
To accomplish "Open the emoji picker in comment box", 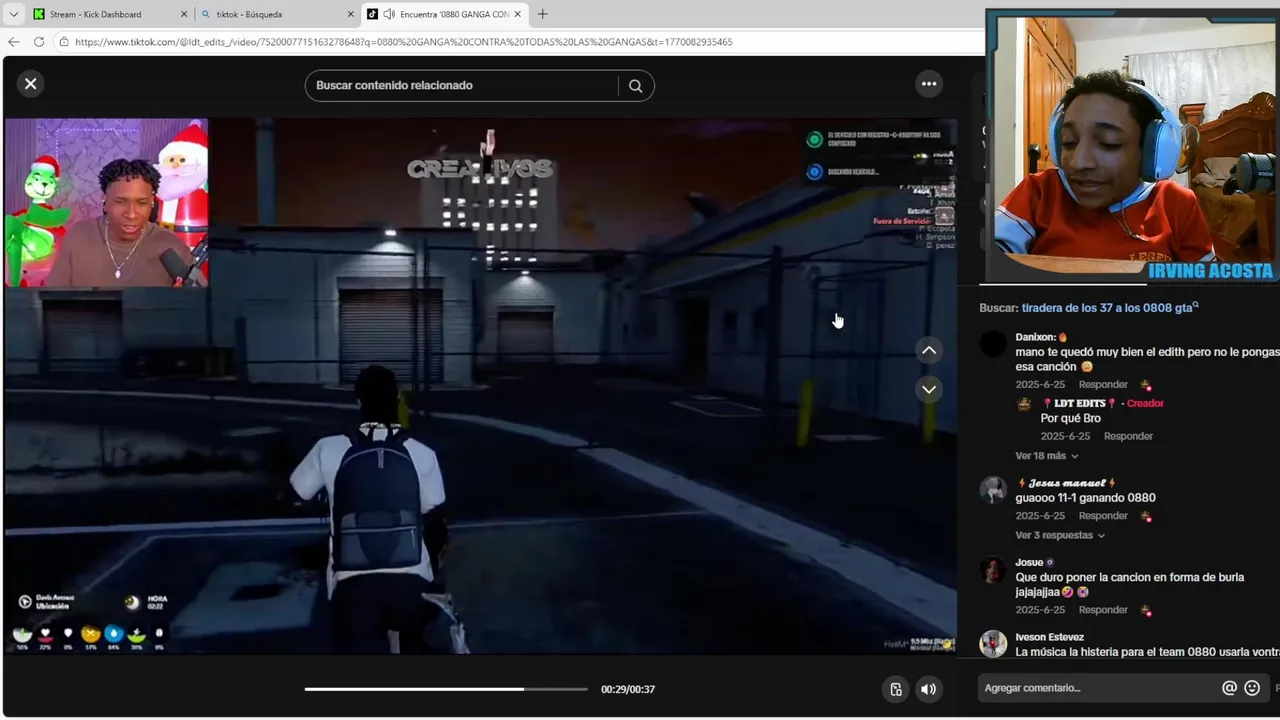I will coord(1252,688).
